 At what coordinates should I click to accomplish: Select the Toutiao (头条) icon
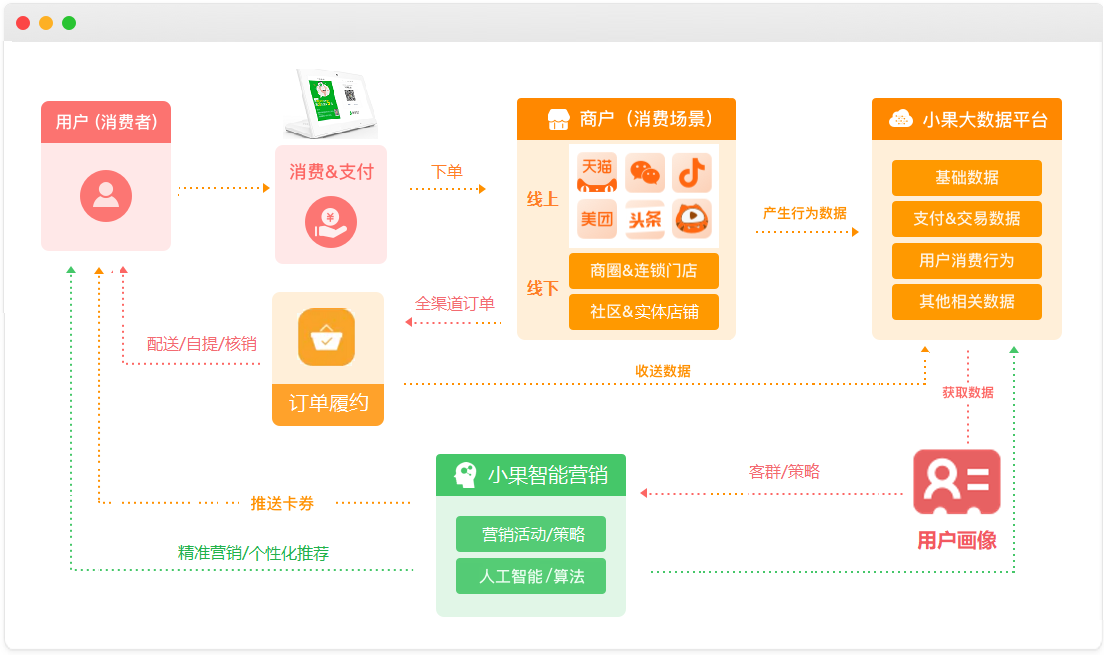[645, 219]
